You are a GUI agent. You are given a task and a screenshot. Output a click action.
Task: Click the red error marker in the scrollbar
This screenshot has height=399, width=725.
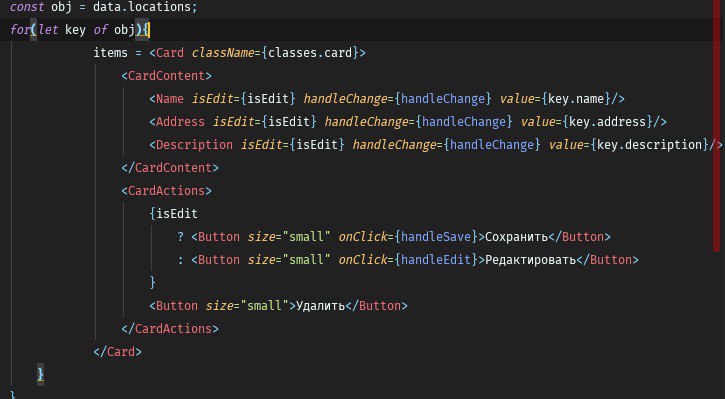pyautogui.click(x=717, y=125)
